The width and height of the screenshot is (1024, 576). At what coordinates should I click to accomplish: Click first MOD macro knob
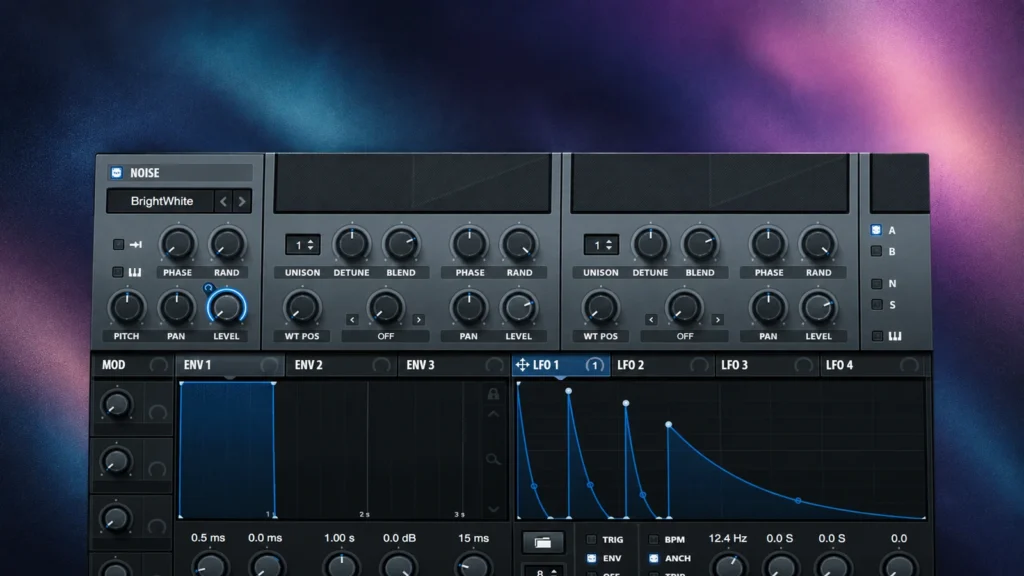[116, 404]
